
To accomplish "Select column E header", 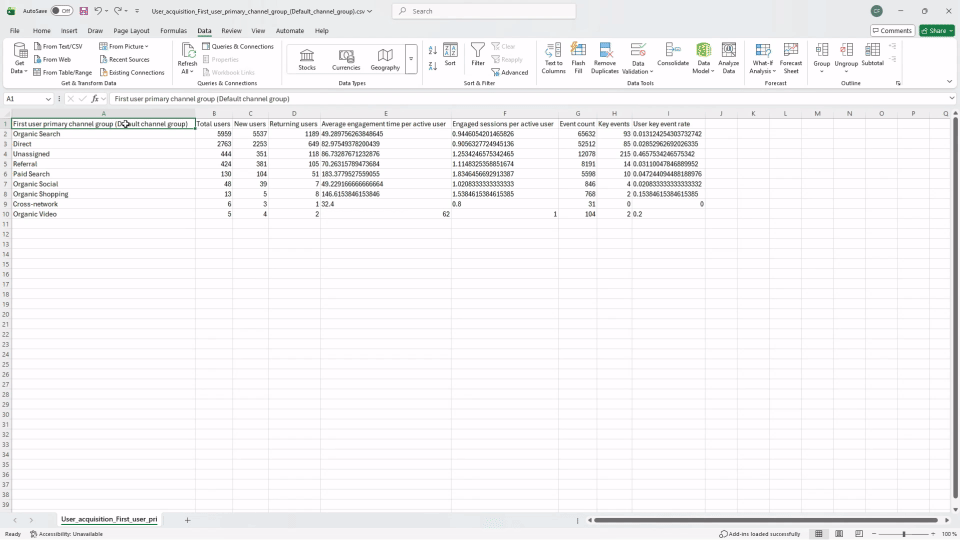I will (x=386, y=113).
